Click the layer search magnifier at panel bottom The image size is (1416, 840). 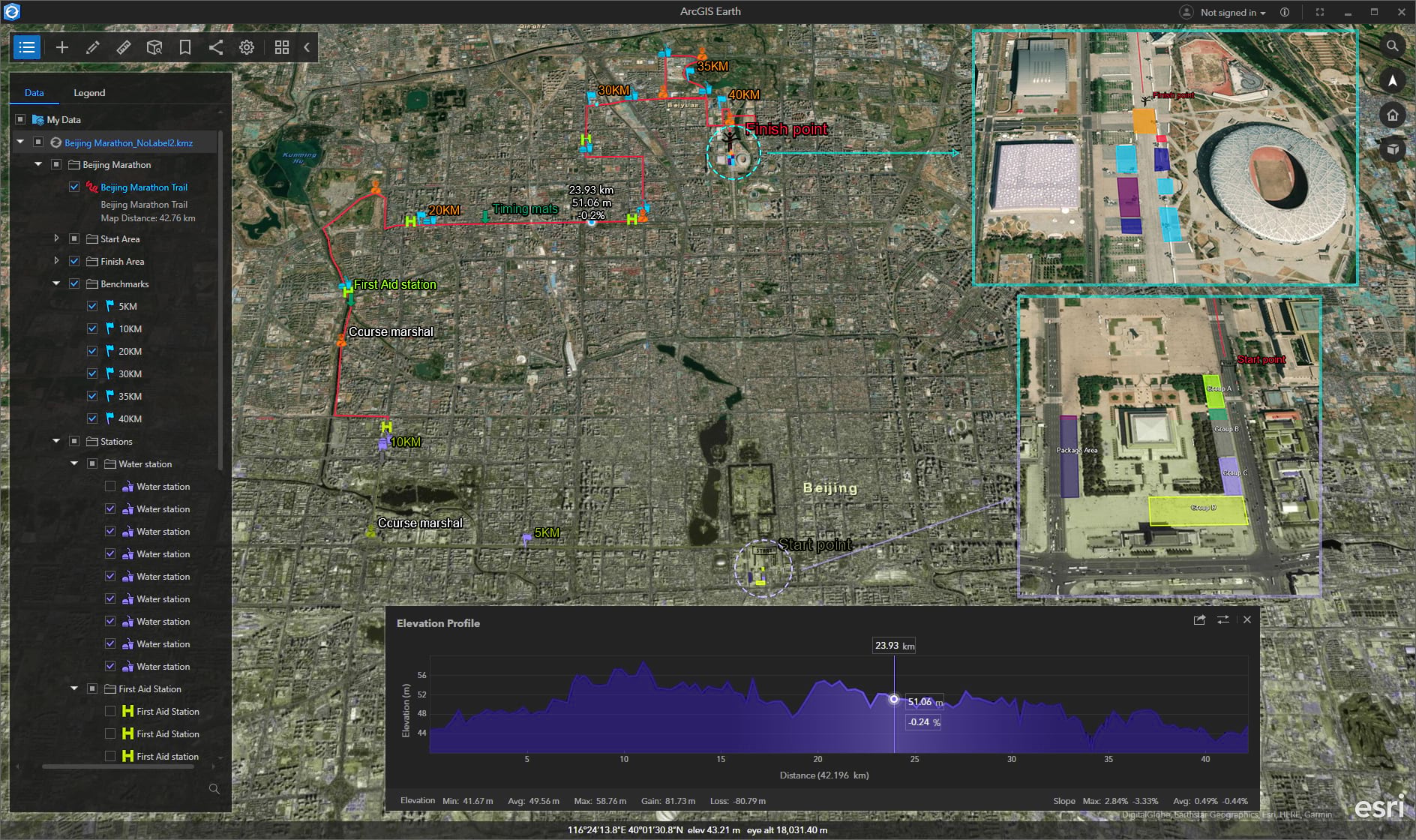(214, 789)
